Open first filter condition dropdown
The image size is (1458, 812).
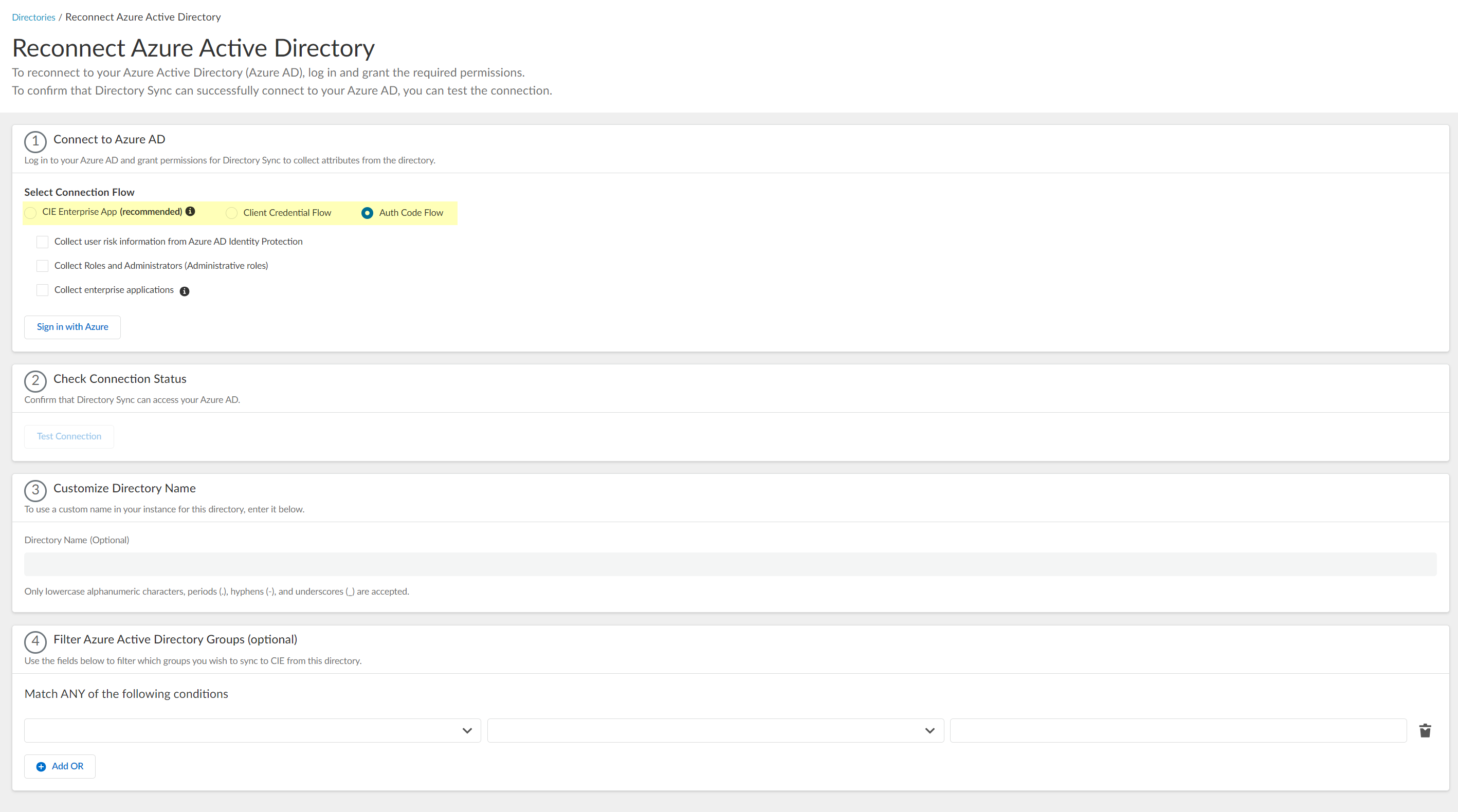(x=252, y=730)
